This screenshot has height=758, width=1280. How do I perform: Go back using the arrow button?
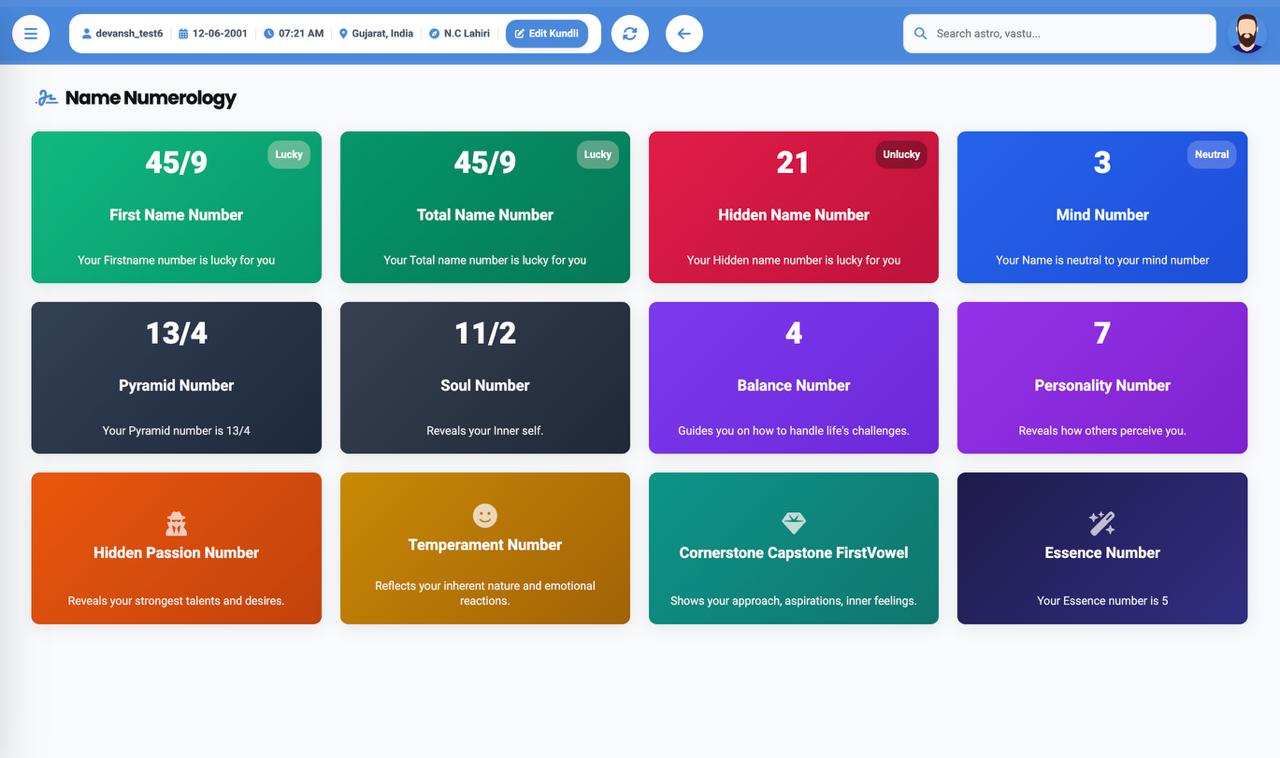click(x=684, y=33)
